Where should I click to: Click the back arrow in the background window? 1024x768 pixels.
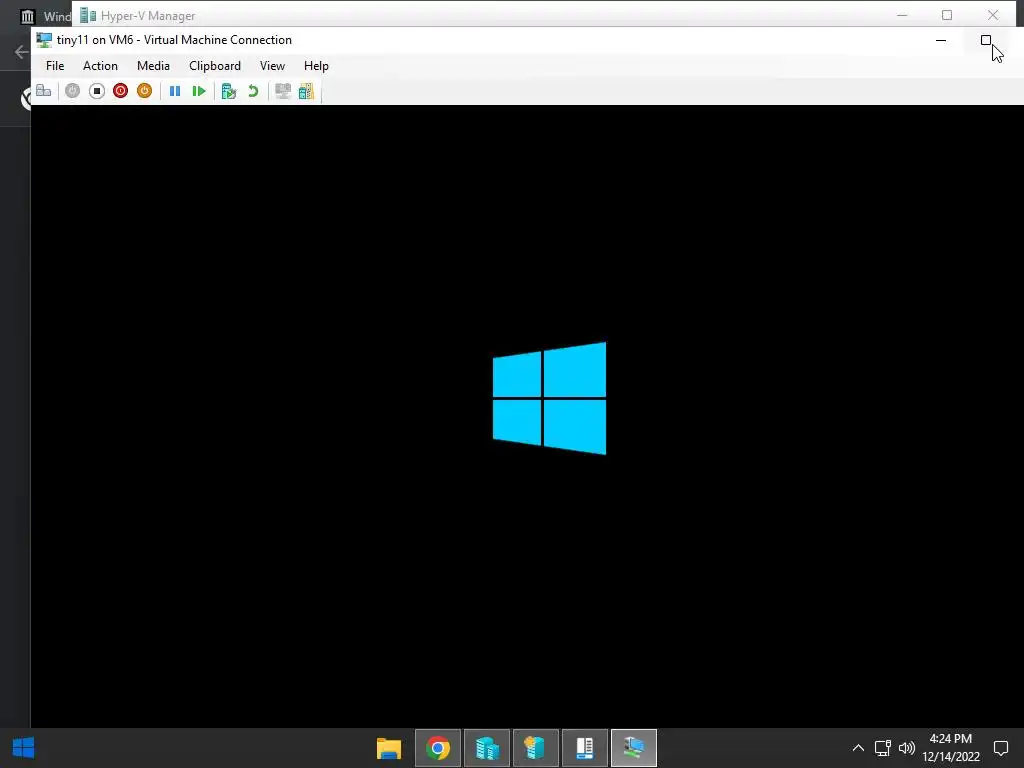coord(21,52)
